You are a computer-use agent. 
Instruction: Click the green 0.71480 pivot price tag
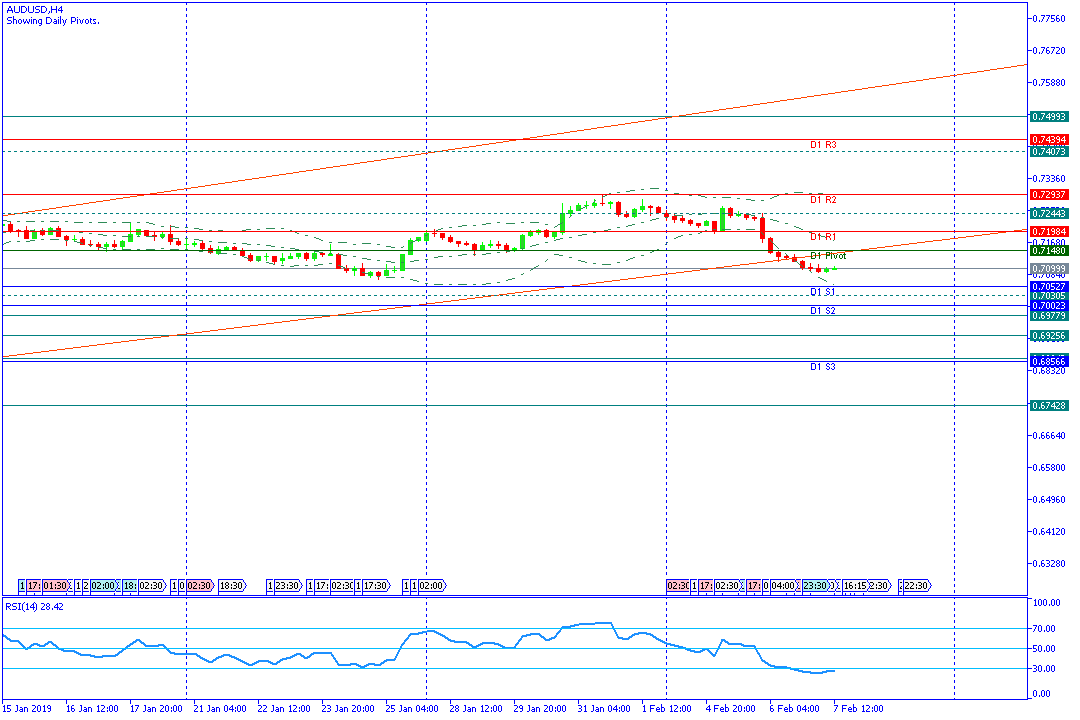tap(1049, 251)
